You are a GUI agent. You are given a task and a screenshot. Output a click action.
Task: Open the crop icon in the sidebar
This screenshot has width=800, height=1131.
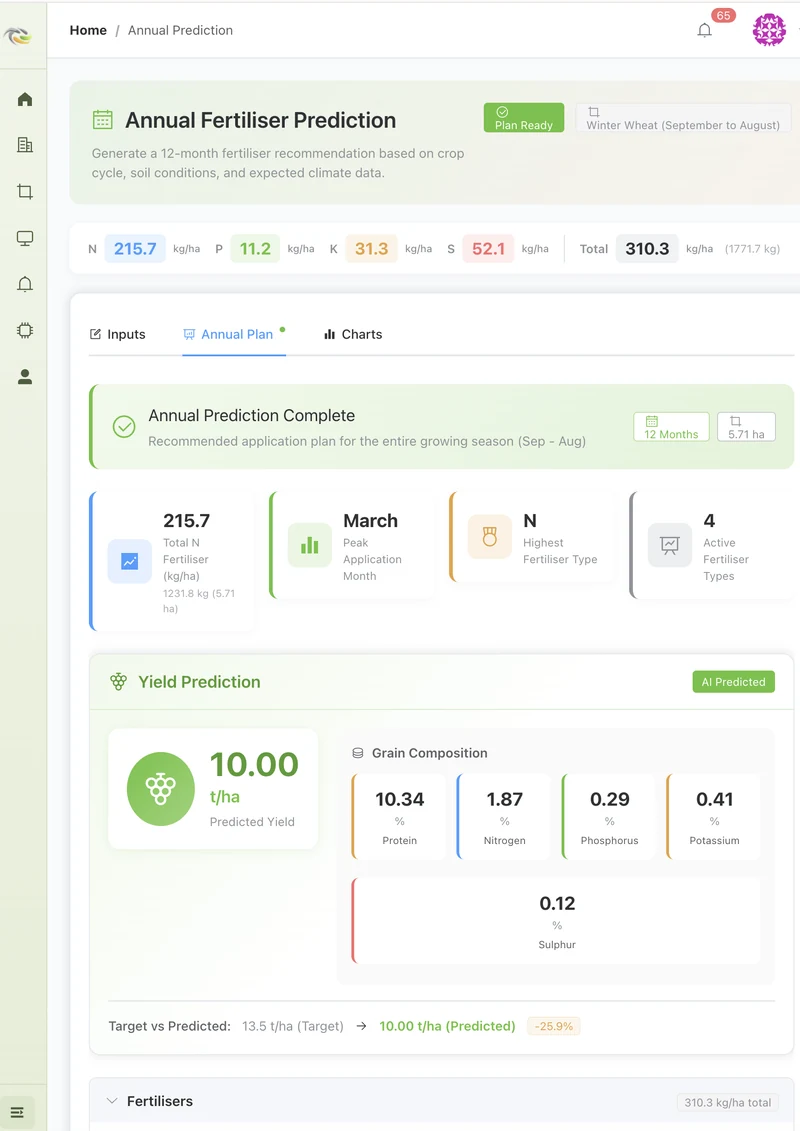(x=25, y=191)
